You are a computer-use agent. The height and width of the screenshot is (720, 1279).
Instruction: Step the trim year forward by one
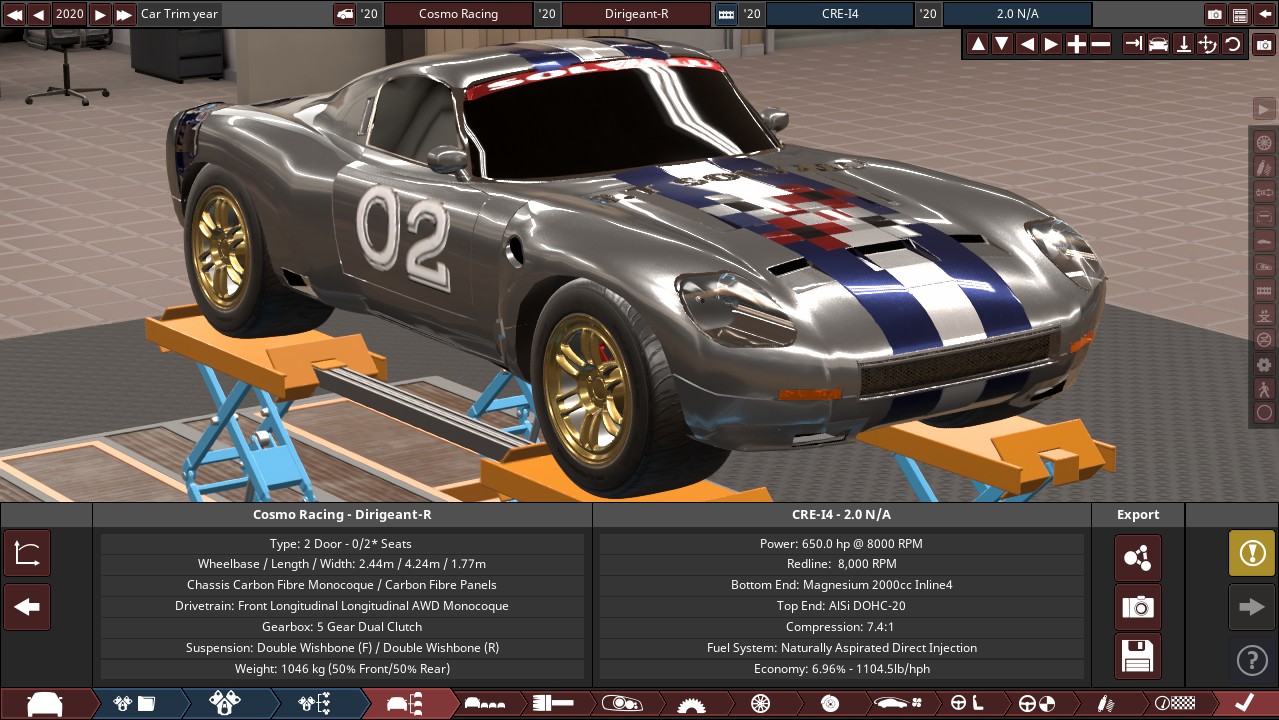click(100, 14)
